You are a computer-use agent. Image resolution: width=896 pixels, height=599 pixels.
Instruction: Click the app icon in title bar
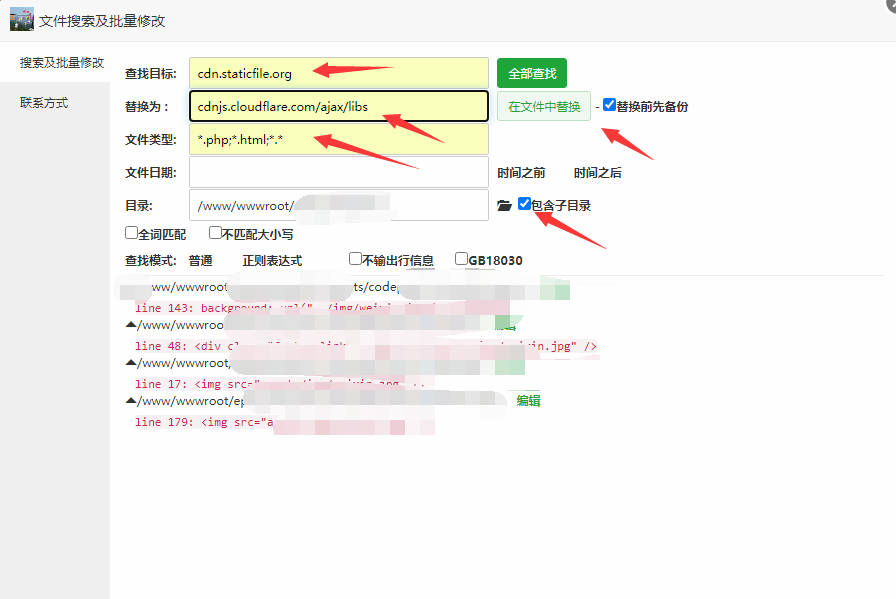pyautogui.click(x=22, y=19)
